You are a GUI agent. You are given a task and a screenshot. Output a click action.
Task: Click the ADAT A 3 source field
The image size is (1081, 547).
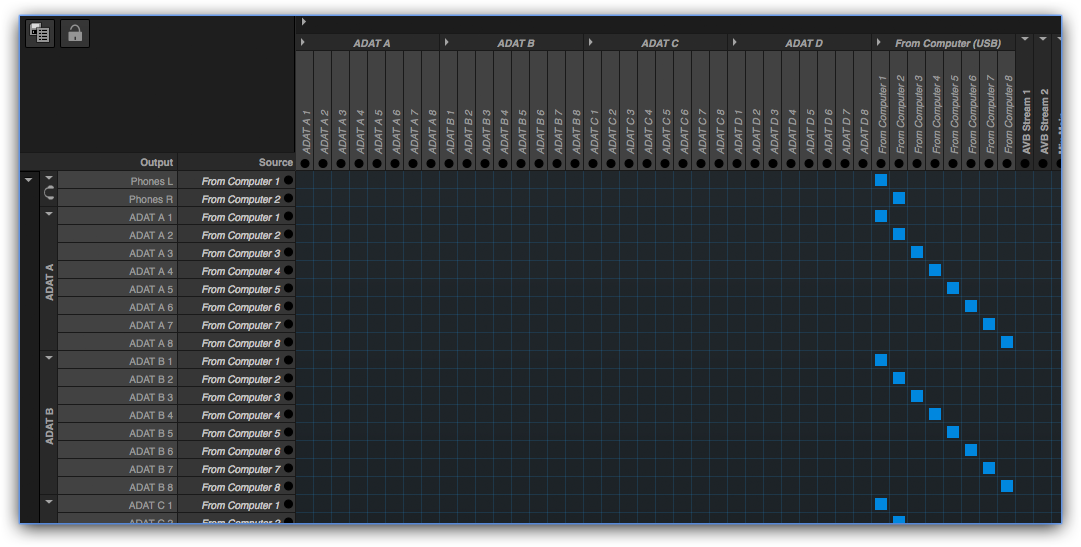click(240, 253)
